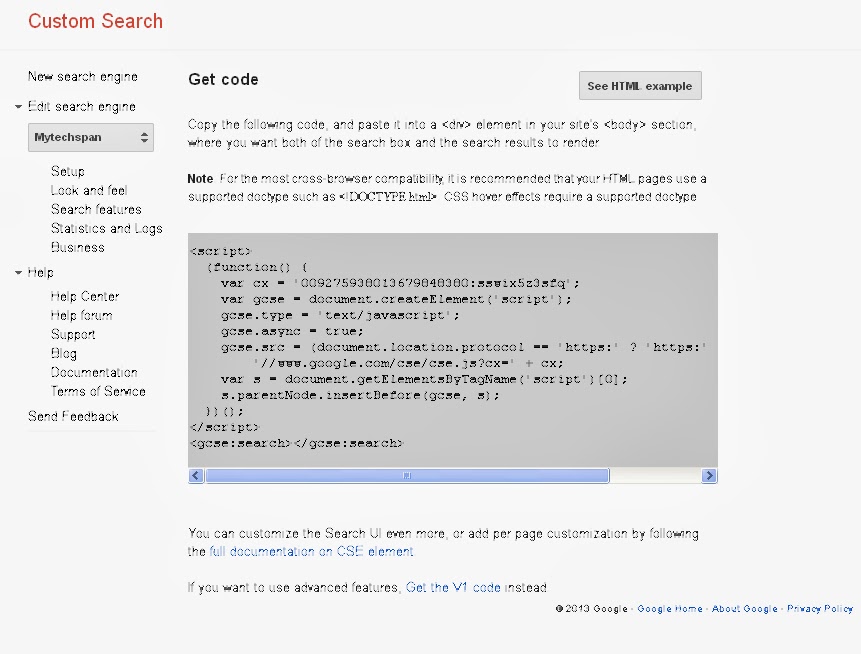
Task: Click Send Feedback
Action: [73, 416]
